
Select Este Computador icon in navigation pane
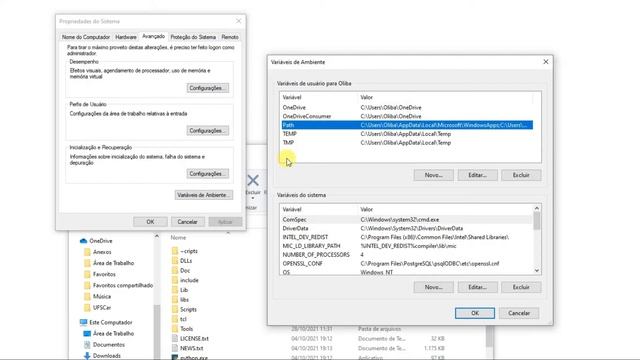click(83, 322)
